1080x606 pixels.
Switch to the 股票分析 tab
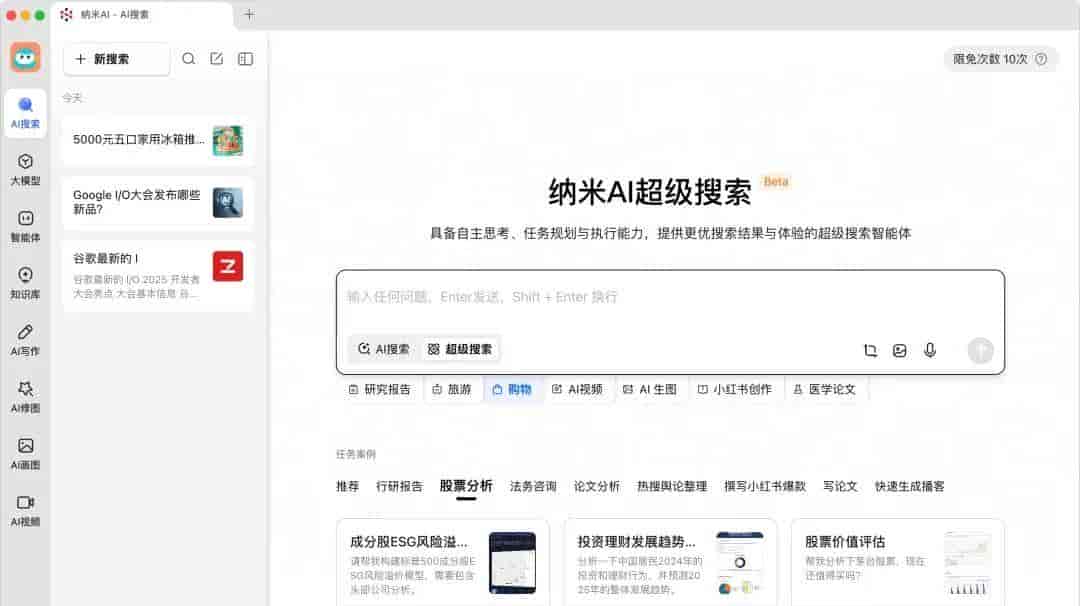(466, 486)
